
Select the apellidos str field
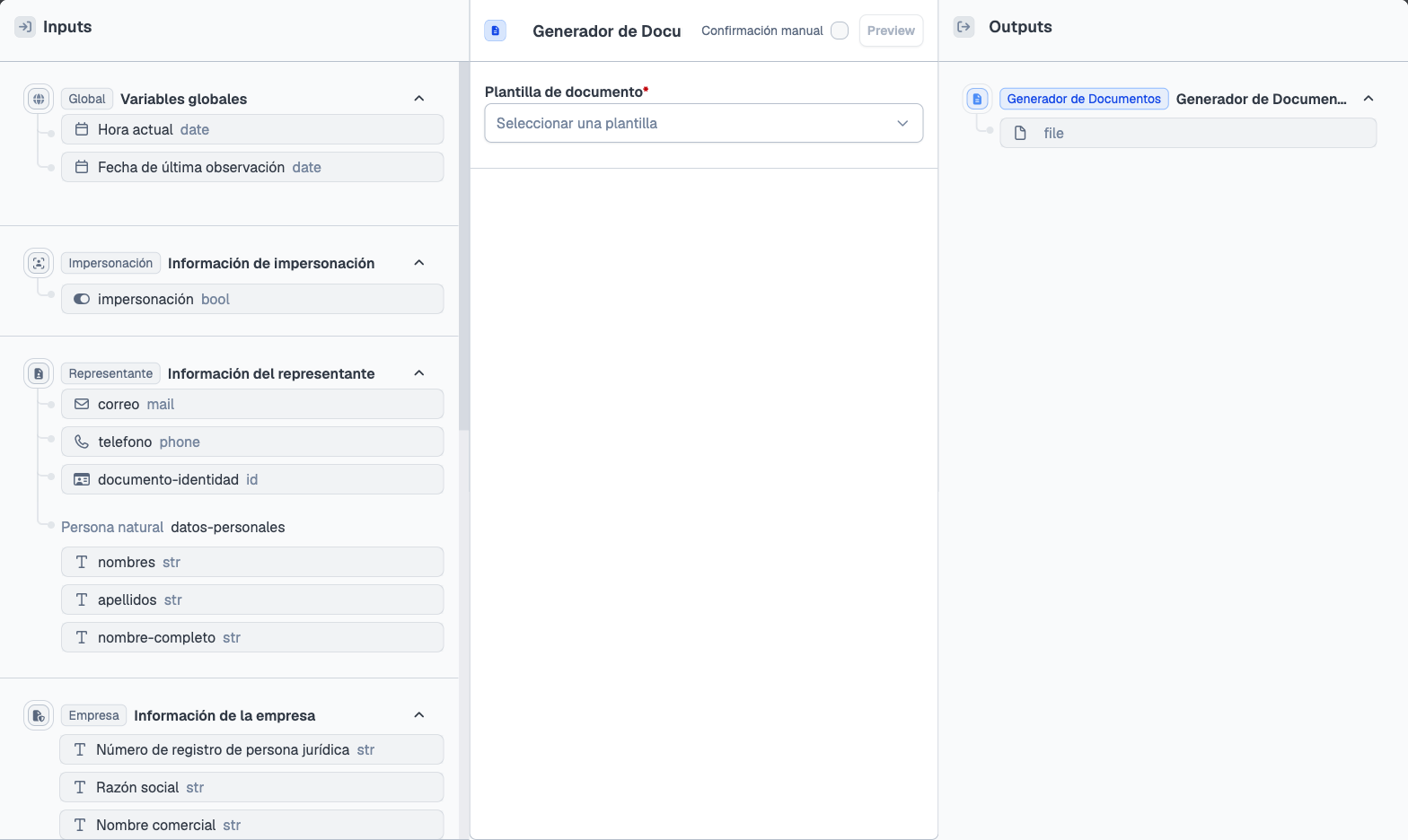[252, 599]
